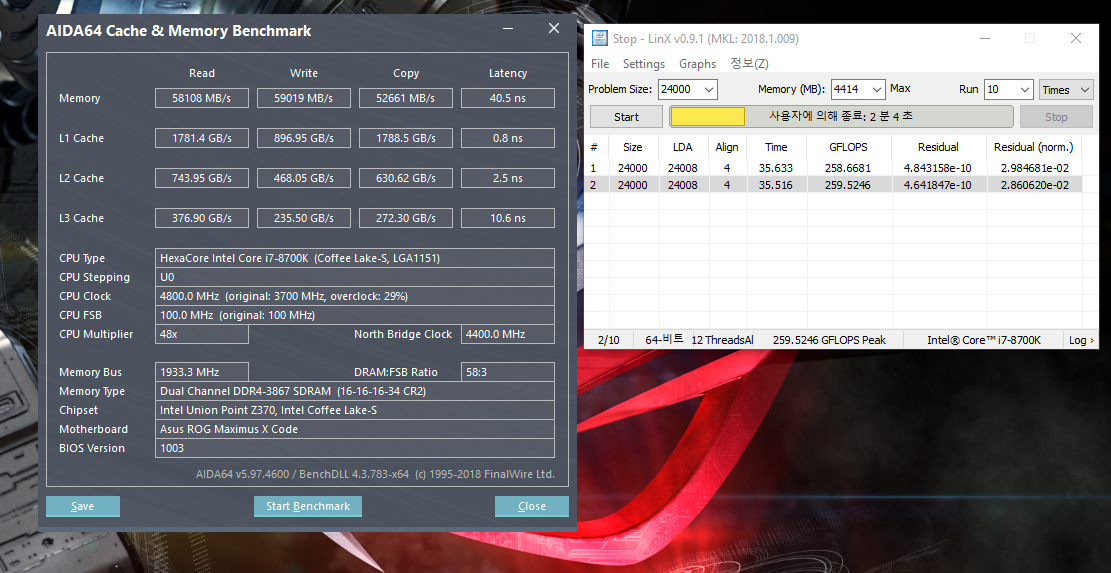Click the L3 Cache Latency 10.6 ns value
Screen dimensions: 1111x573
(x=508, y=218)
